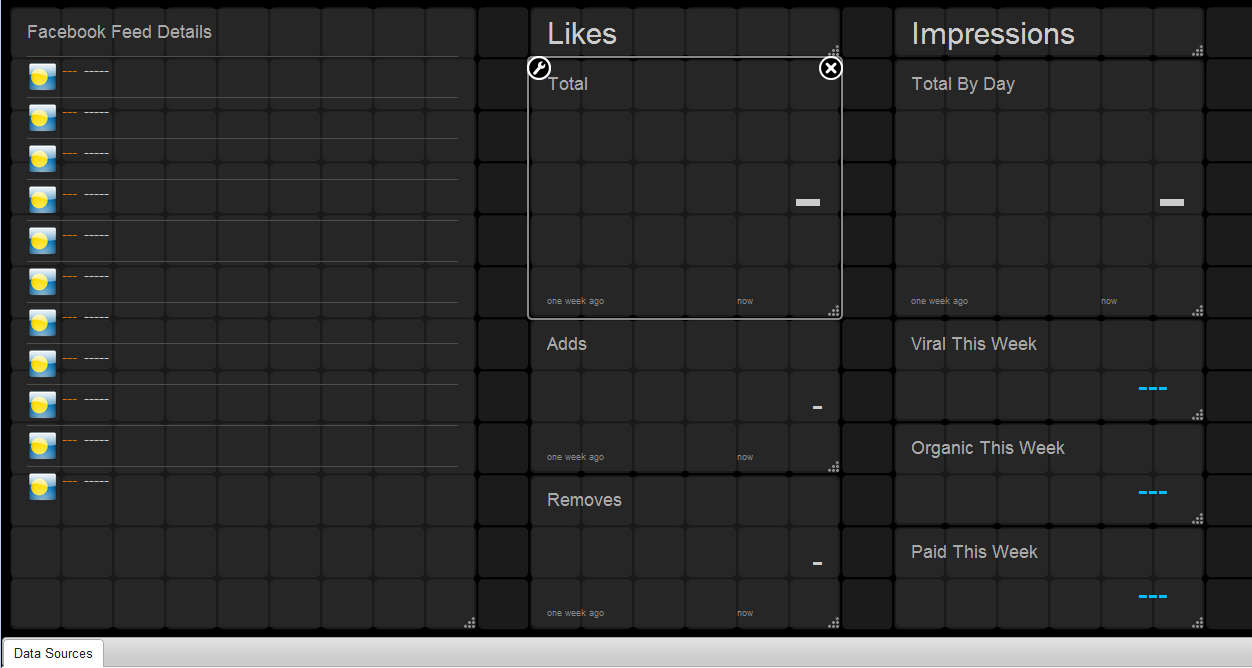Click the Total By Day widget title
Screen dimensions: 1252x668
(x=962, y=84)
